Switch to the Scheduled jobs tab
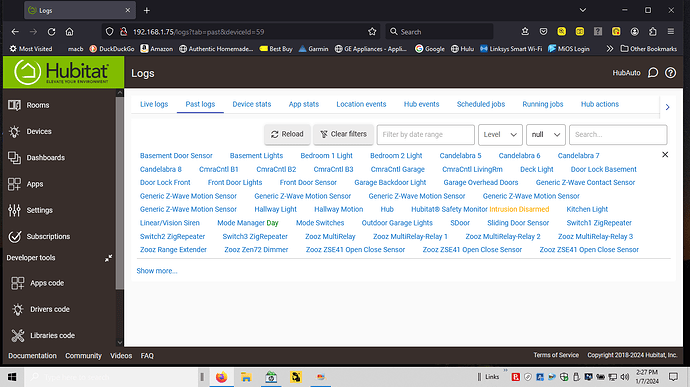Image resolution: width=690 pixels, height=387 pixels. point(481,104)
